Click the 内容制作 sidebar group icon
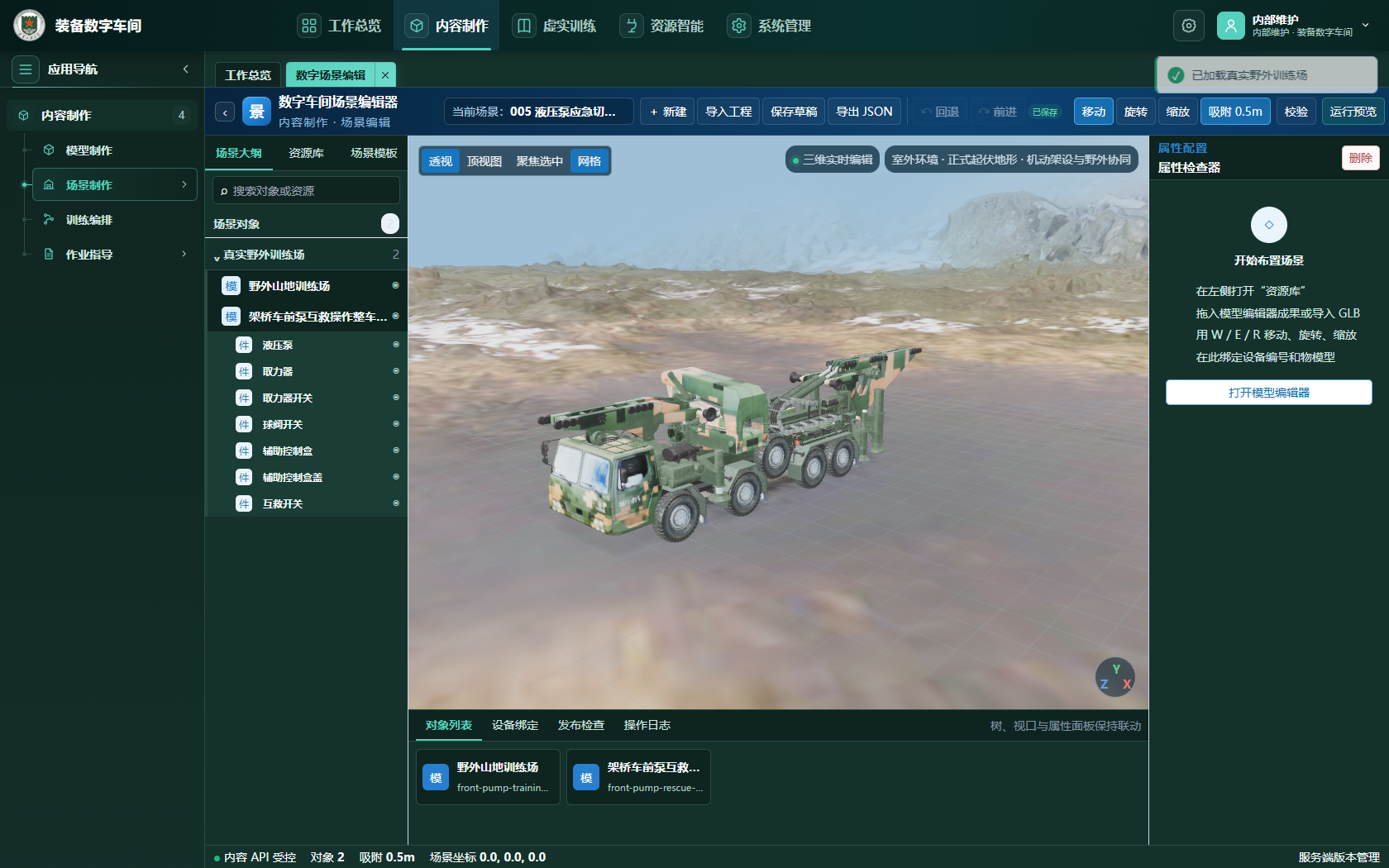The width and height of the screenshot is (1389, 868). point(24,116)
